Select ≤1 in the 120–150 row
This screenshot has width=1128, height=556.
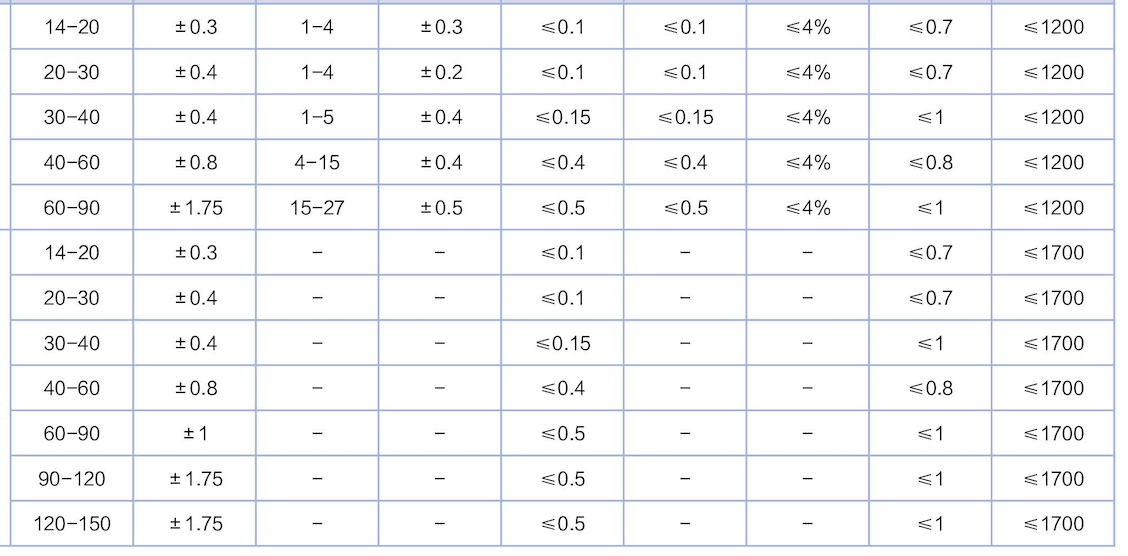click(930, 524)
